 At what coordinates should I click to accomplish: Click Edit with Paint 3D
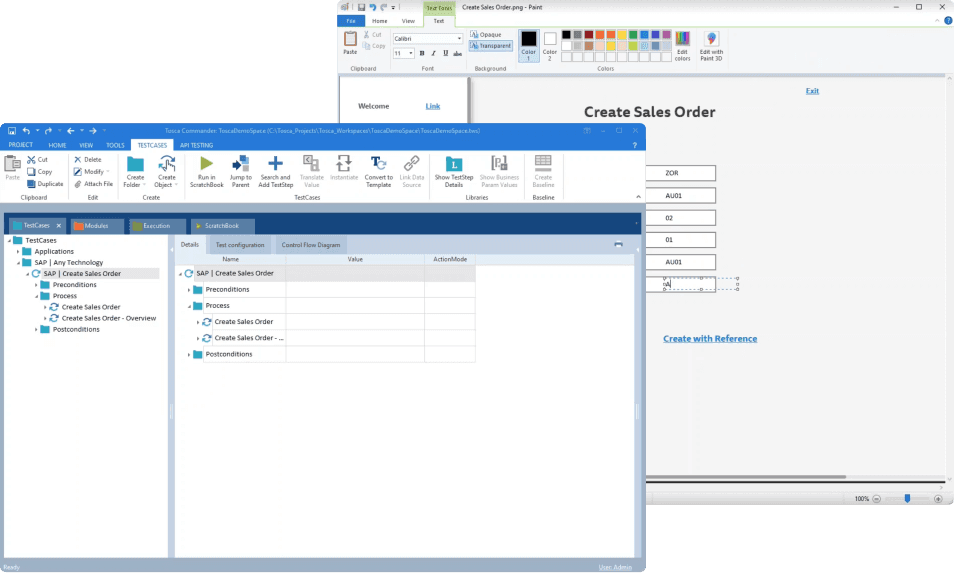tap(711, 46)
